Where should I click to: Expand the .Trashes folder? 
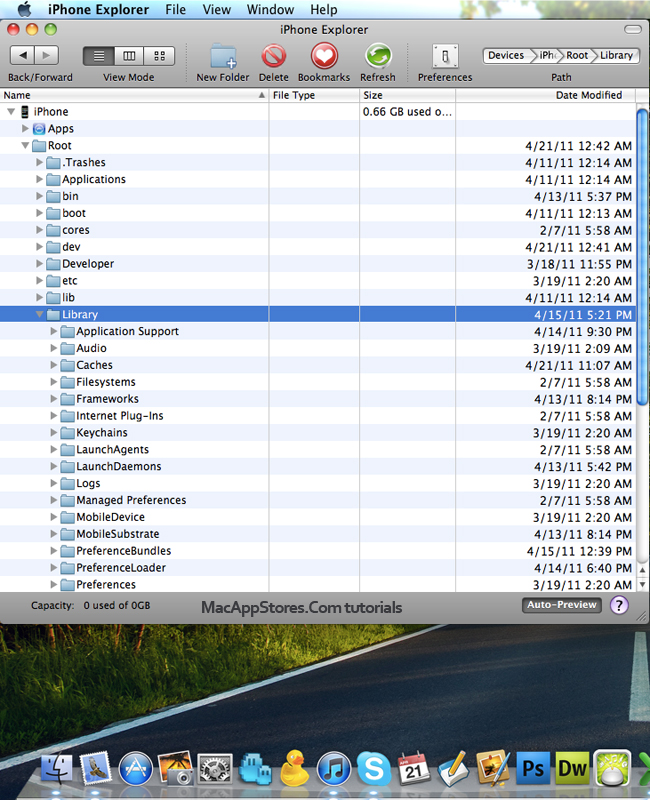(39, 162)
